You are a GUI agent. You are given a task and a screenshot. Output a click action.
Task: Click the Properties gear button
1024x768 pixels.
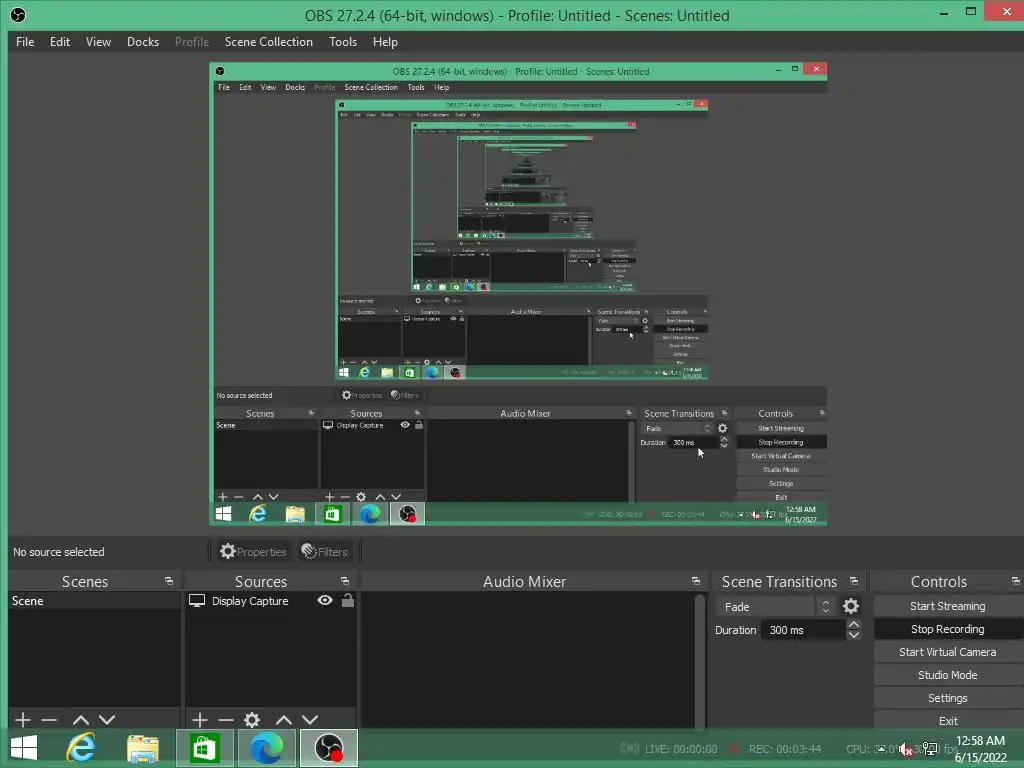point(253,552)
